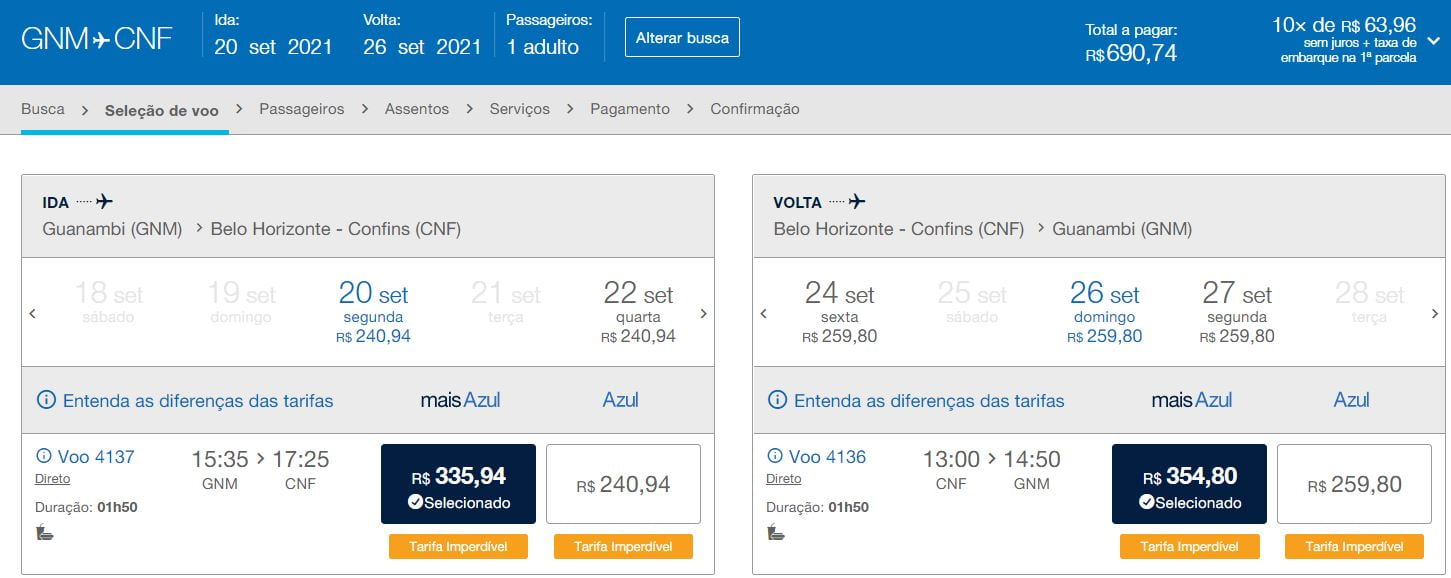Click the Alterar busca button
This screenshot has width=1451, height=578.
point(682,37)
